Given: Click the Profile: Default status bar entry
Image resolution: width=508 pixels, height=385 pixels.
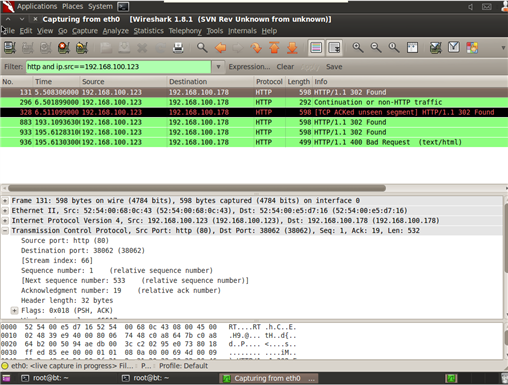Looking at the screenshot, I should [x=183, y=366].
